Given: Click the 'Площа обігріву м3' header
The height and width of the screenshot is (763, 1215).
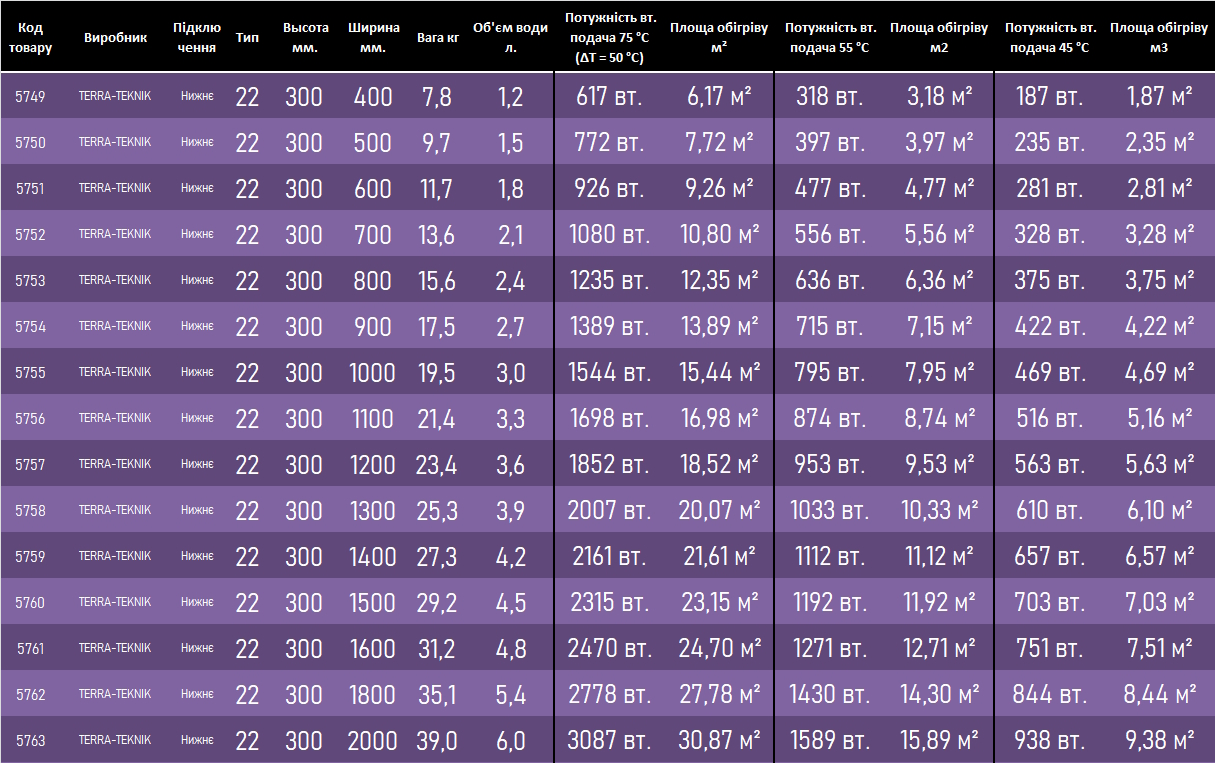Looking at the screenshot, I should tap(1159, 37).
